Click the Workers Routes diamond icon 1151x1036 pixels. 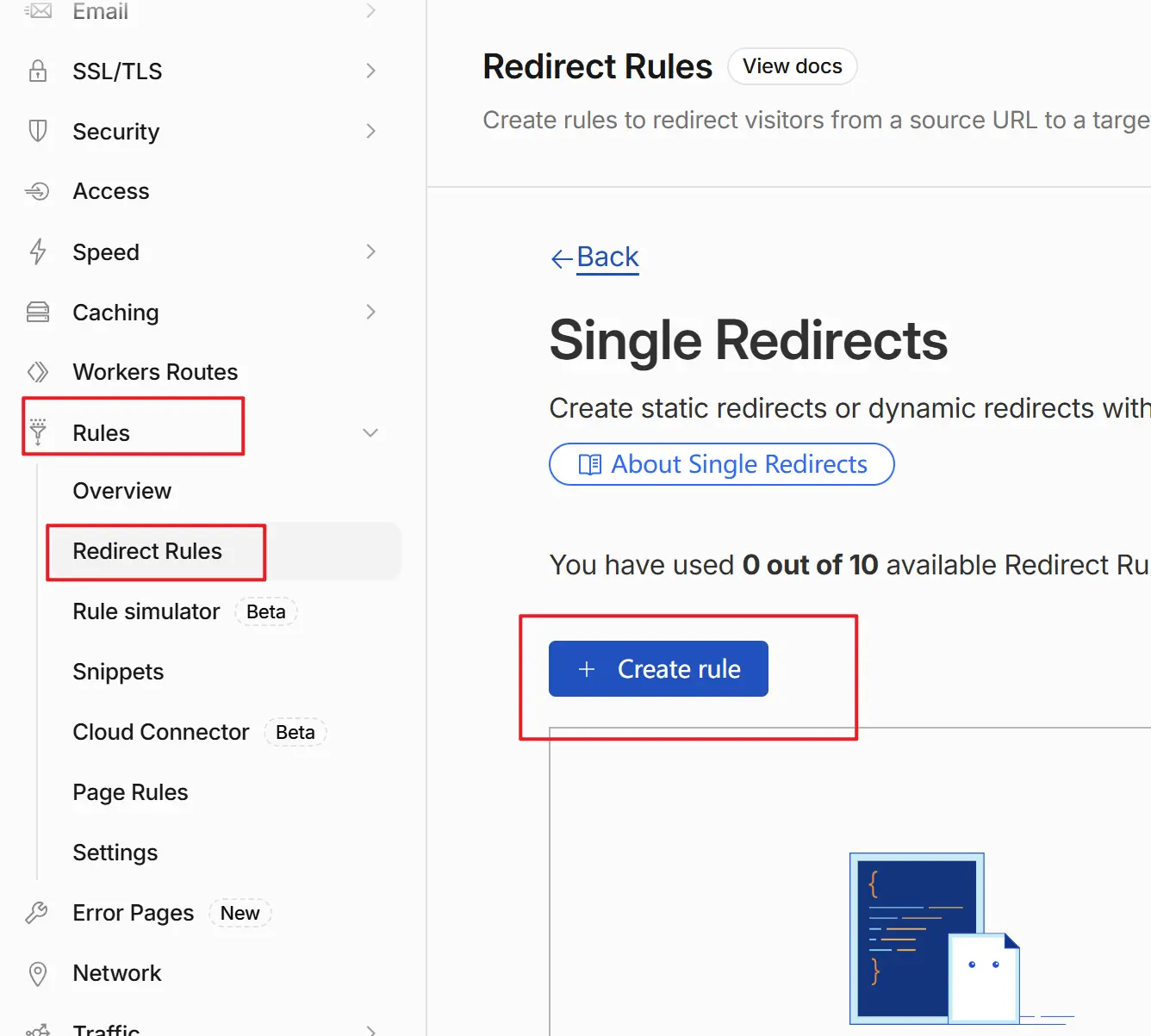[38, 372]
